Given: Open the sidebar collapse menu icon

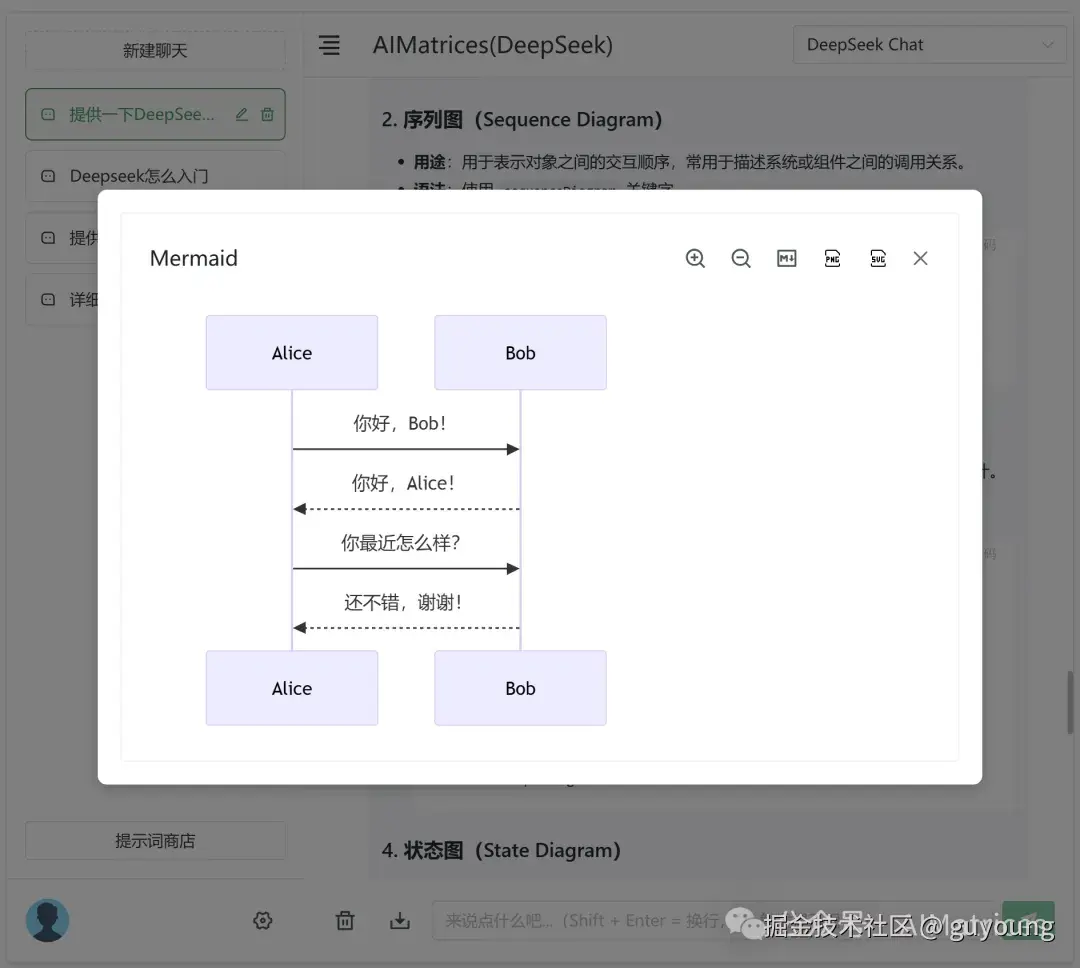Looking at the screenshot, I should 329,45.
